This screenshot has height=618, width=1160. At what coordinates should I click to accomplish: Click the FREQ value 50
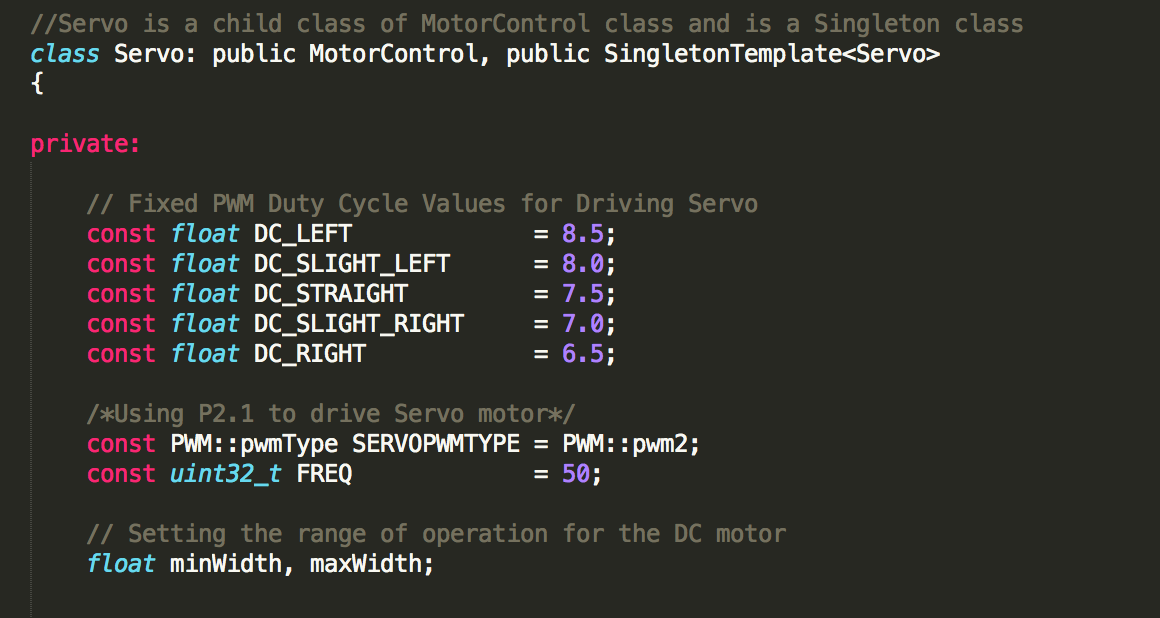[x=576, y=474]
